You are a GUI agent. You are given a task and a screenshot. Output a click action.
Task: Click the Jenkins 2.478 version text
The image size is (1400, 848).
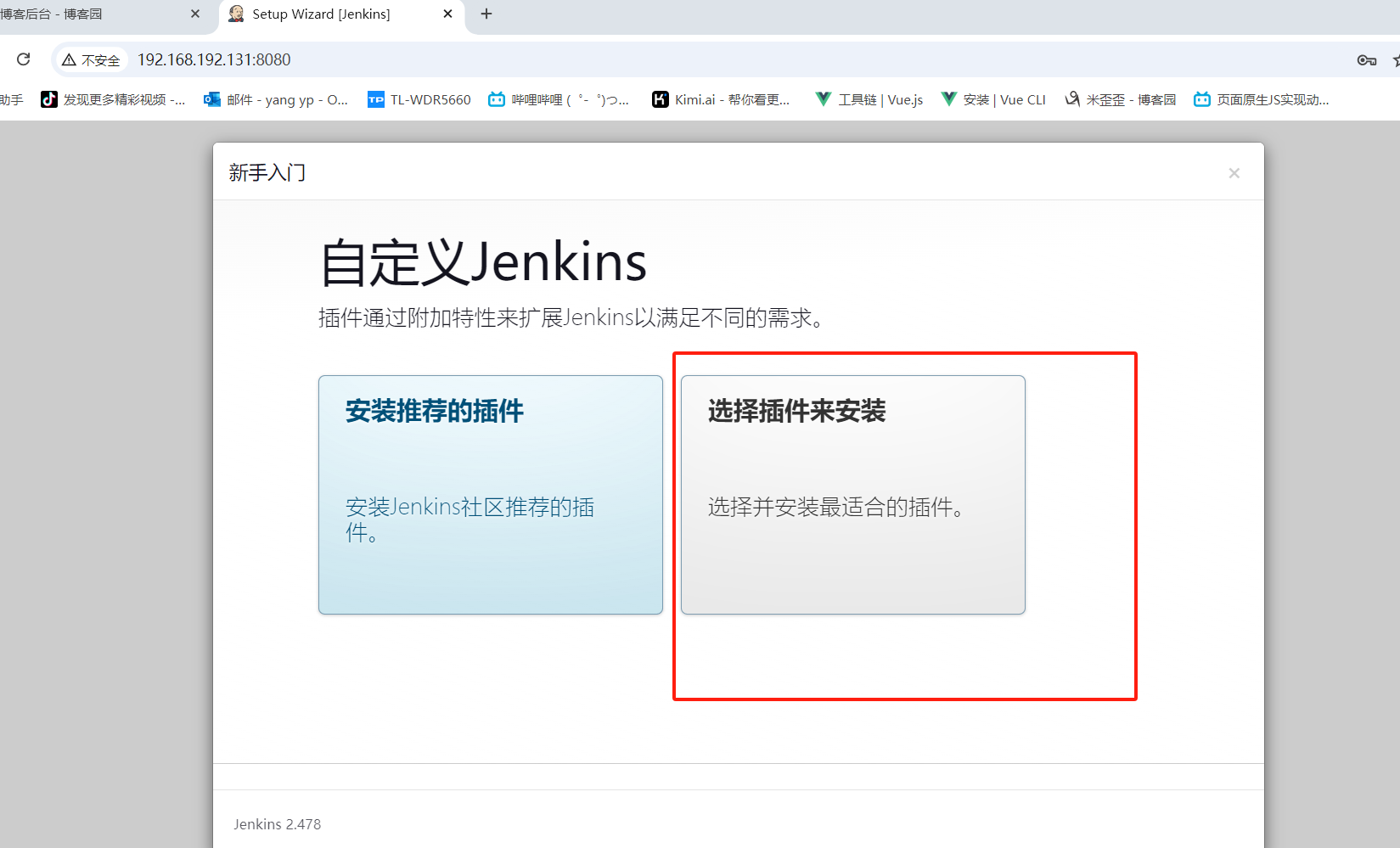(278, 824)
